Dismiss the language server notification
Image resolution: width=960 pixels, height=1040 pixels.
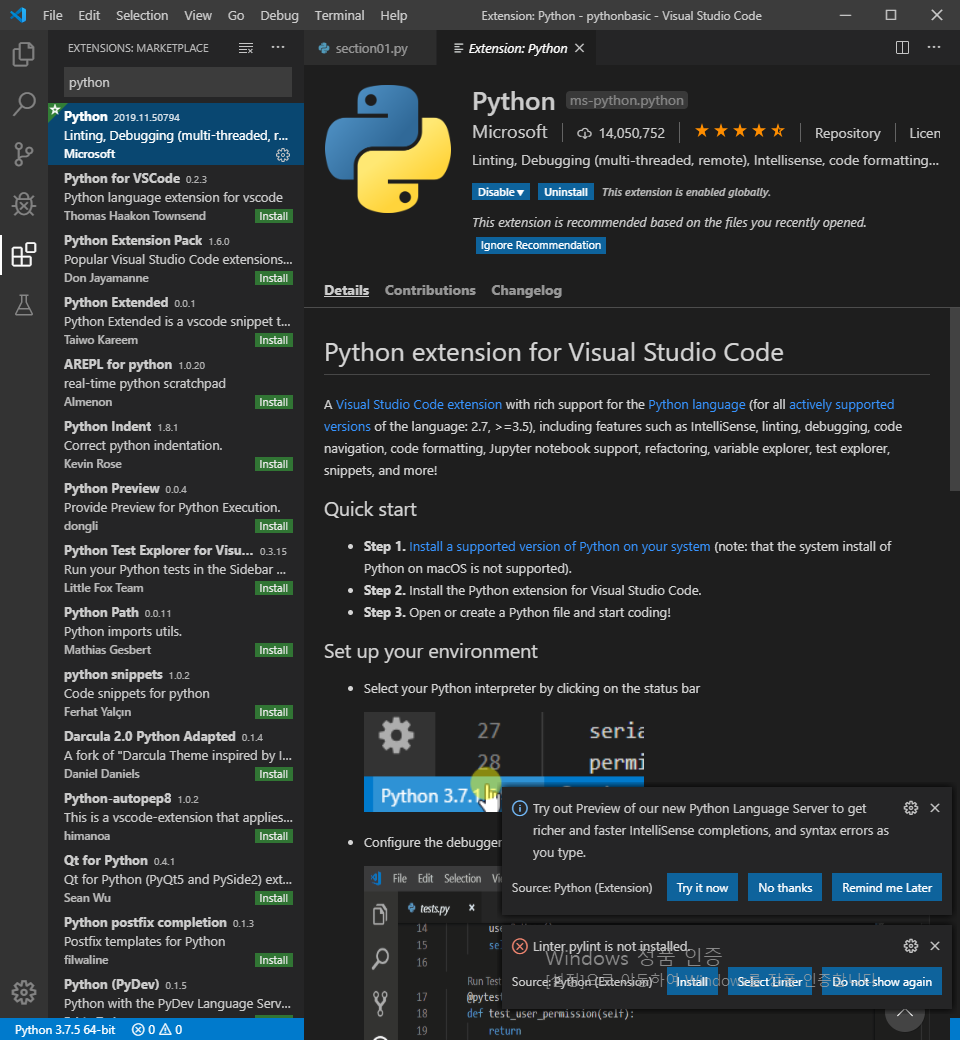click(x=935, y=807)
